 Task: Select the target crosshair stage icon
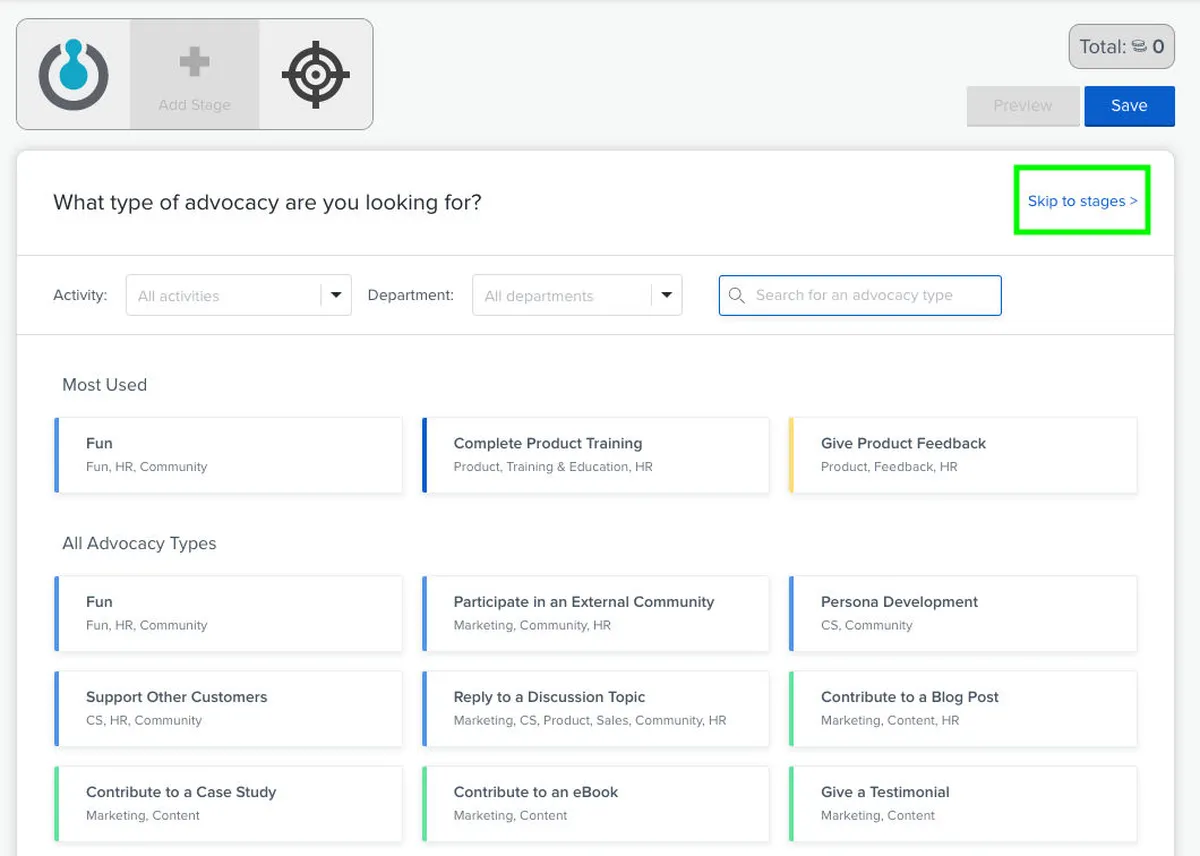click(315, 75)
